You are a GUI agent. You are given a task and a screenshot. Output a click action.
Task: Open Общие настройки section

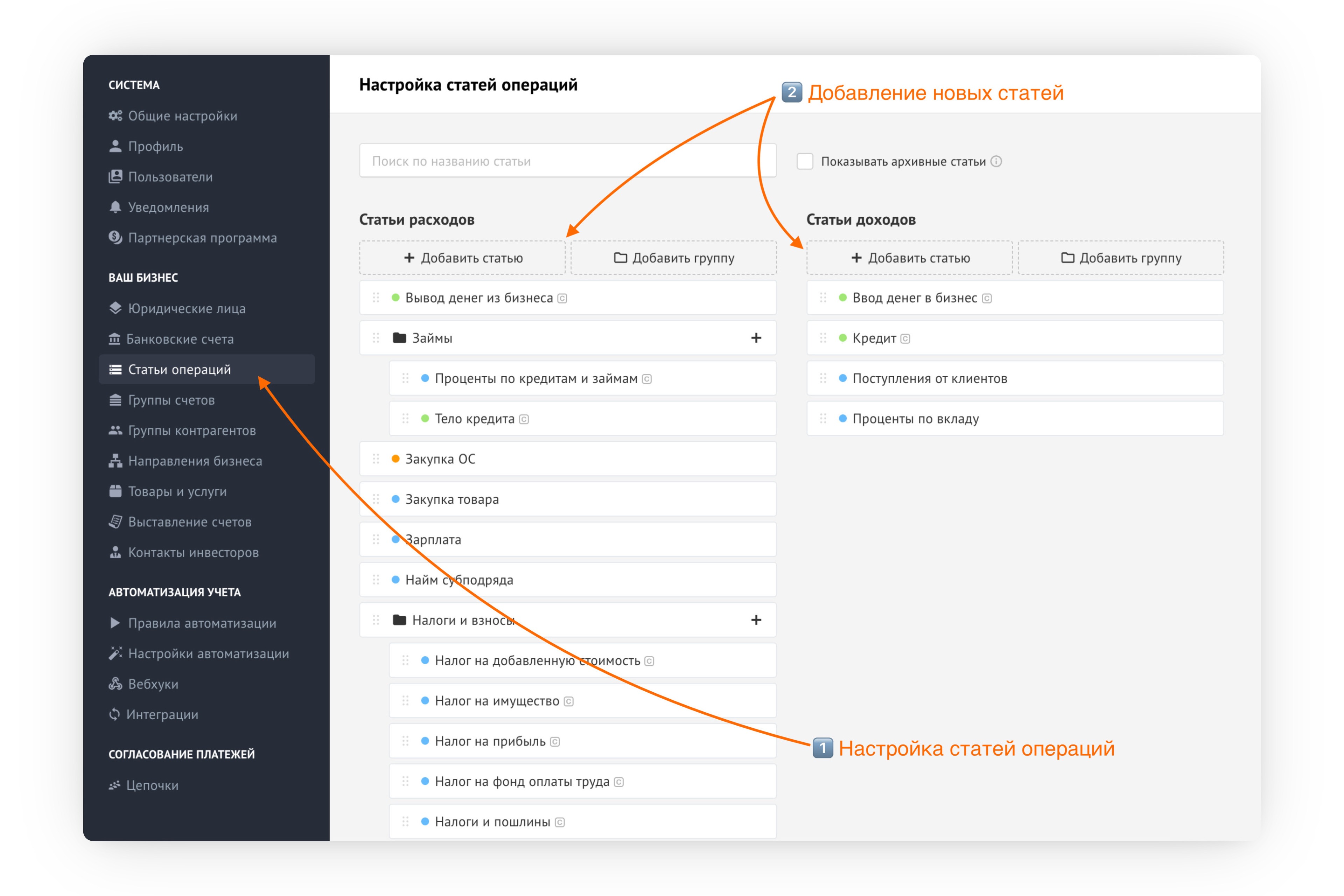(182, 116)
